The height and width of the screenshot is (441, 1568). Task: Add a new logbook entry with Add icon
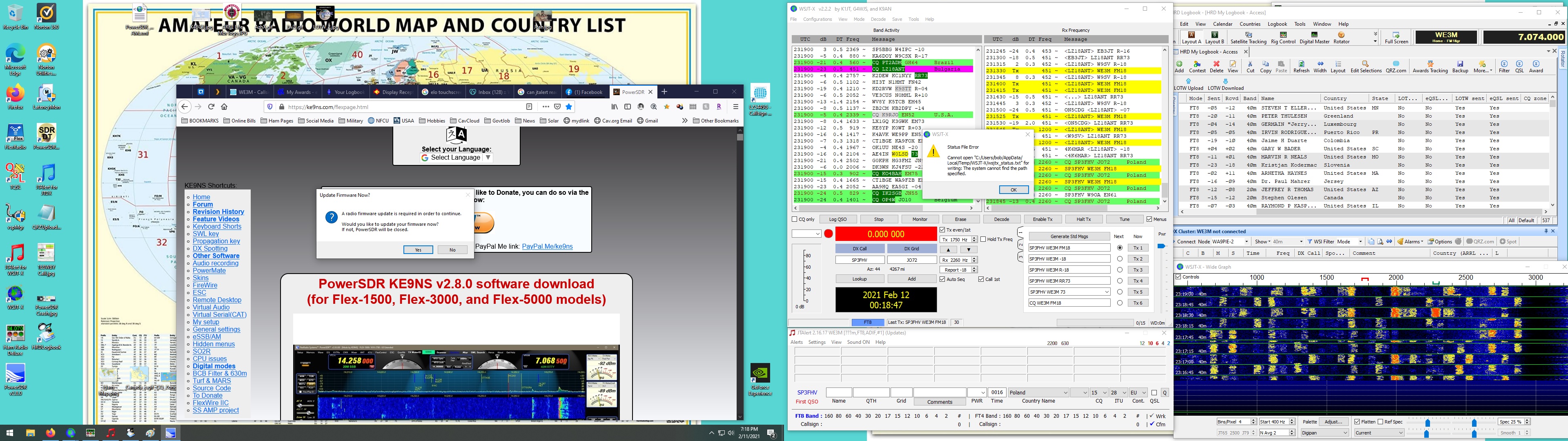point(1179,67)
